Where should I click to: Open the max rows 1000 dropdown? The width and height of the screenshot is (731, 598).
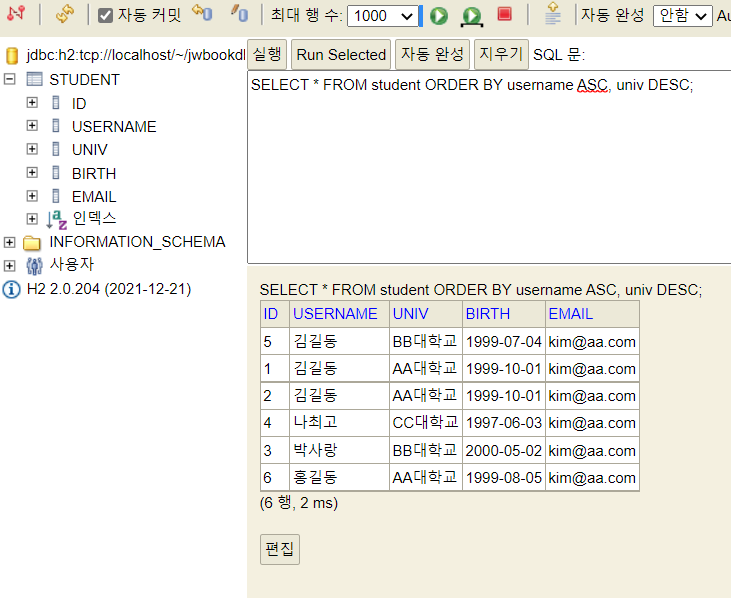[382, 16]
